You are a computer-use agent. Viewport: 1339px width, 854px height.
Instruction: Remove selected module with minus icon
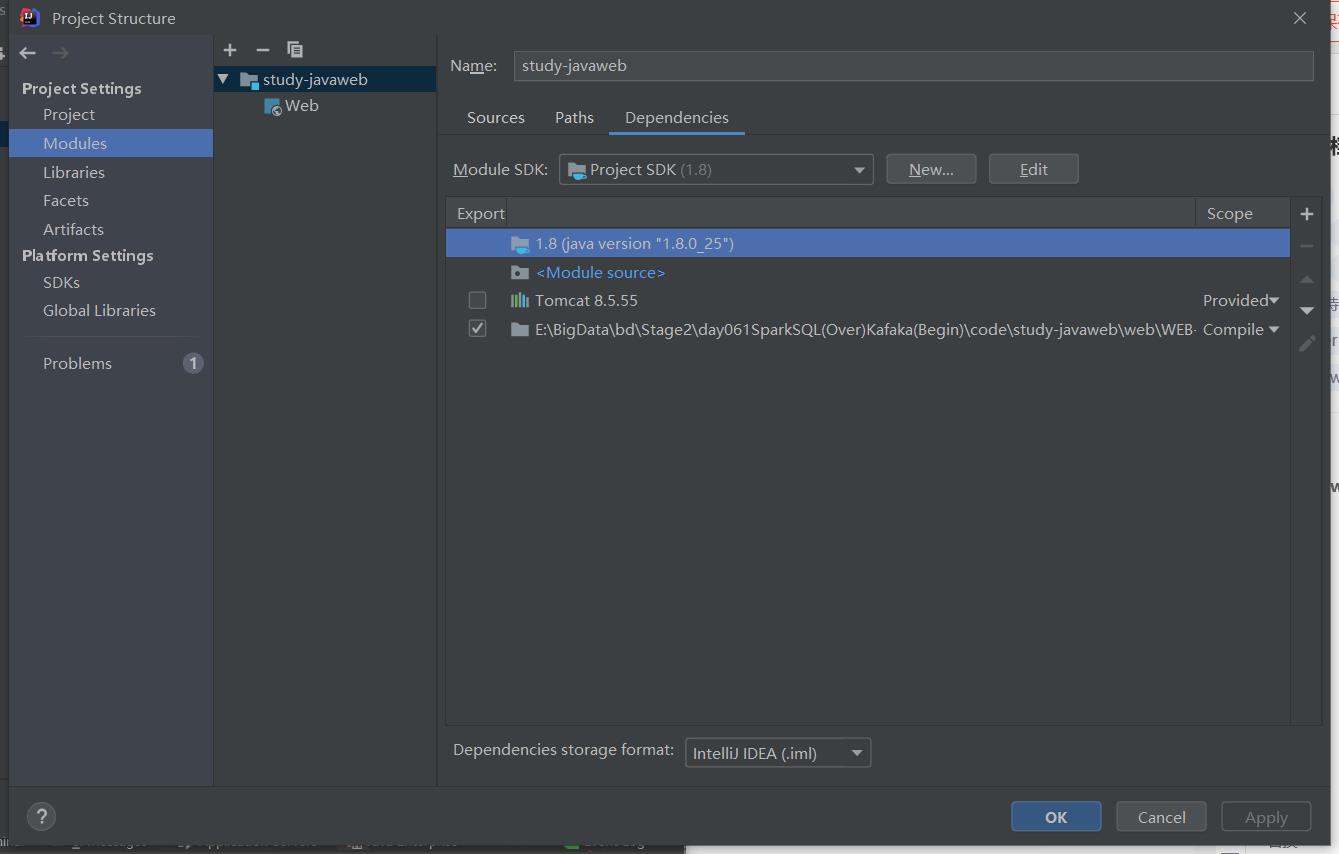point(263,50)
